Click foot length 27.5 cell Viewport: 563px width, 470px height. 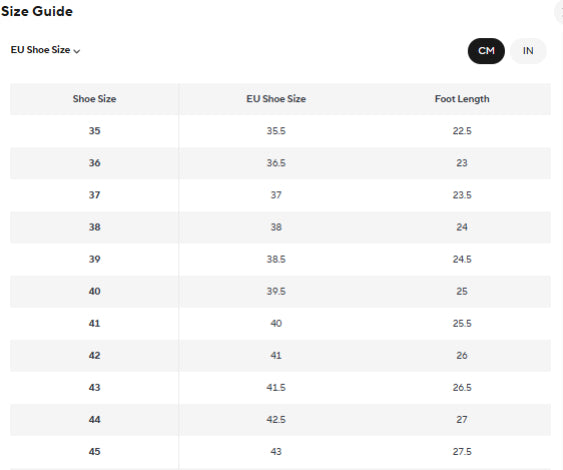click(462, 451)
